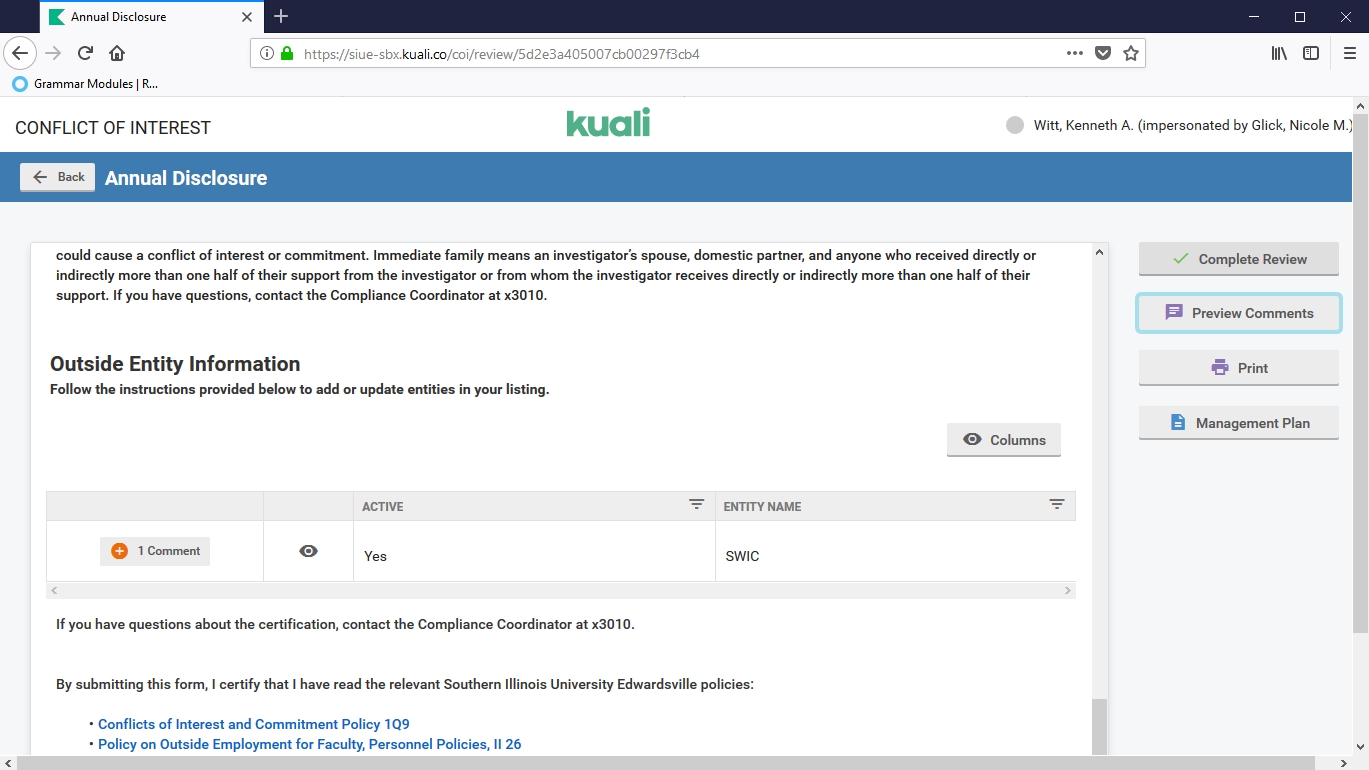Bookmark this page with the star icon
The height and width of the screenshot is (770, 1369).
(1130, 53)
